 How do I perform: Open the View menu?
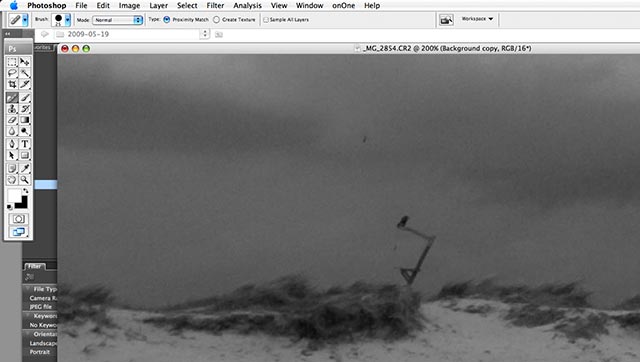tap(279, 6)
